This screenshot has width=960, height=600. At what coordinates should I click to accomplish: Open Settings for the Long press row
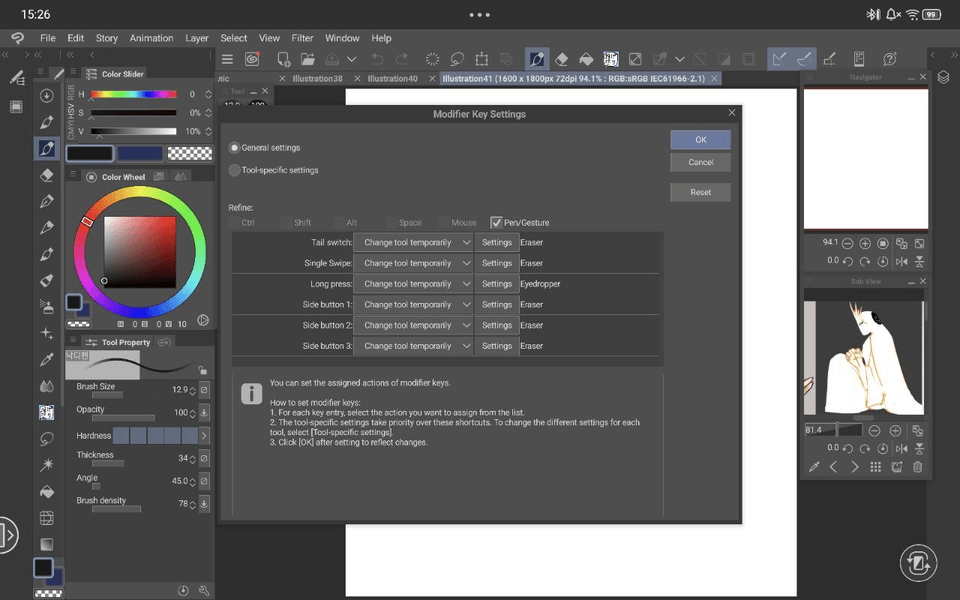point(497,284)
